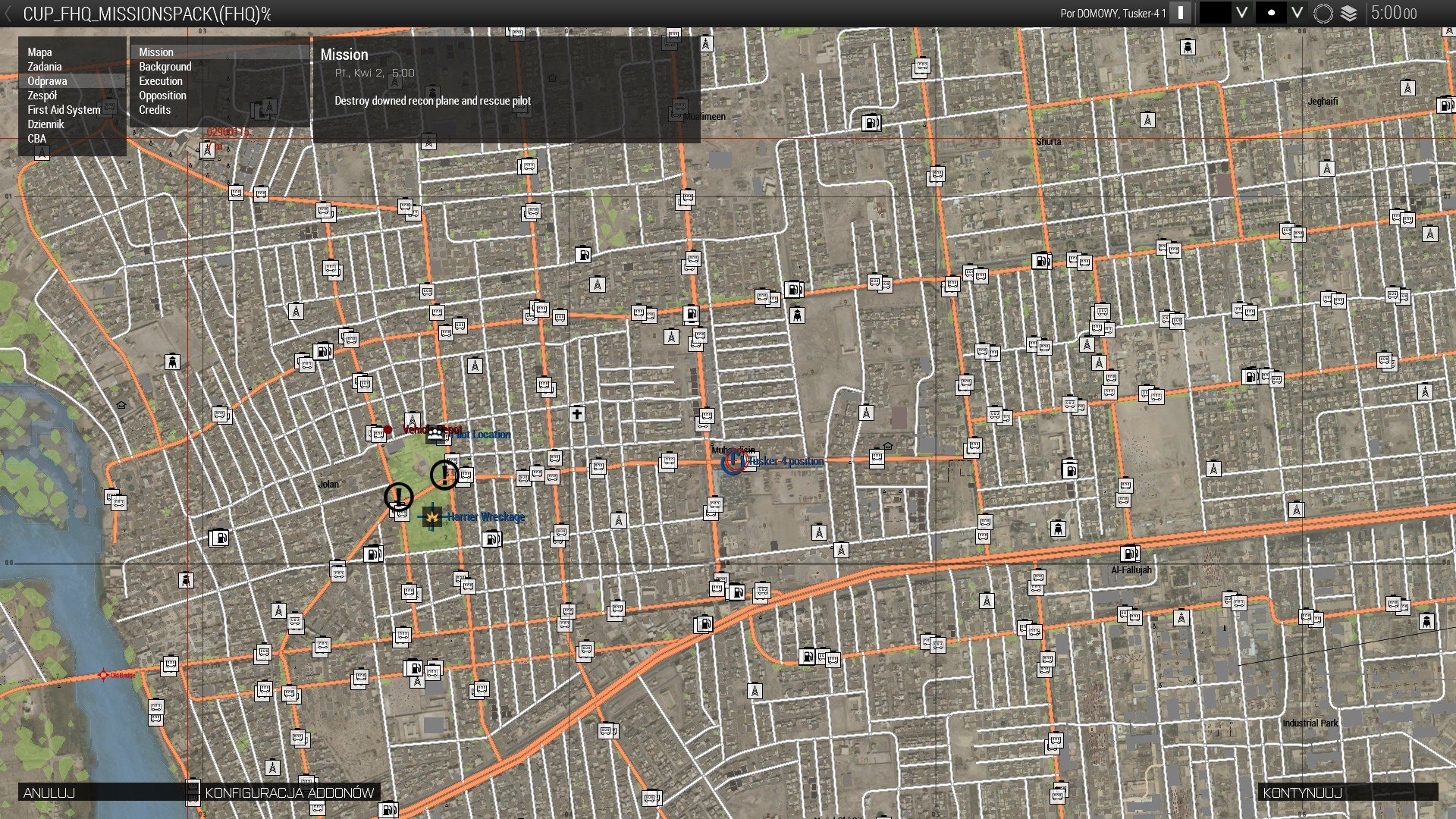This screenshot has height=819, width=1456.
Task: Open the Opposition briefing topic
Action: tap(162, 96)
